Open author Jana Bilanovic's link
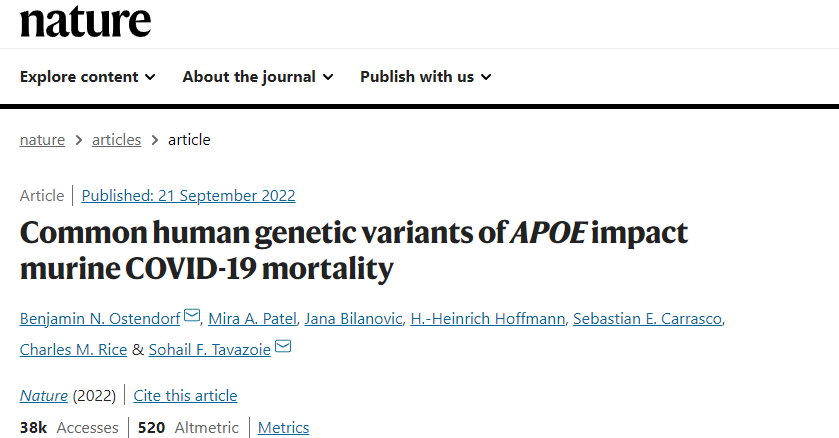Screen dimensions: 839x438 (353, 319)
